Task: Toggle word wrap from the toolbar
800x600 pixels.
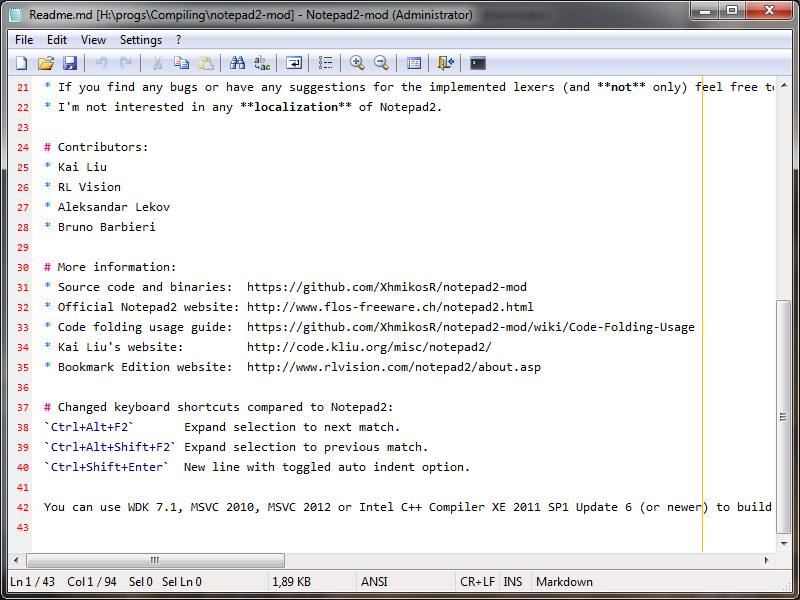Action: coord(293,63)
